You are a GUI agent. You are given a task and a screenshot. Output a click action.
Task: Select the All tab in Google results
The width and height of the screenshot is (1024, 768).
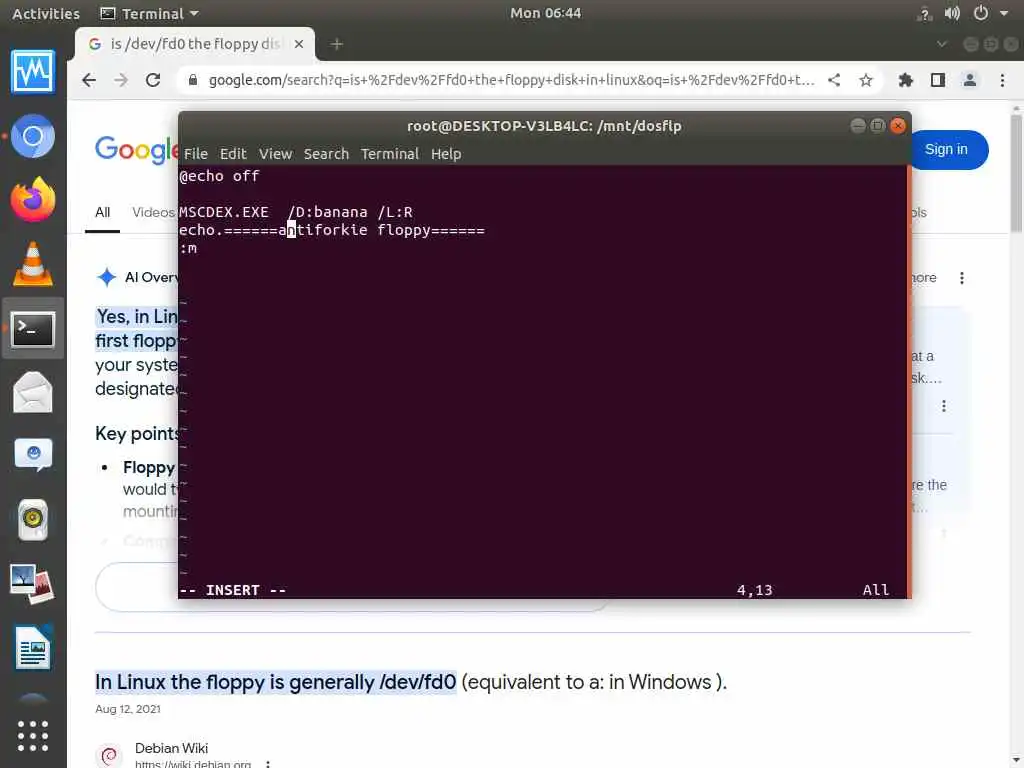103,212
